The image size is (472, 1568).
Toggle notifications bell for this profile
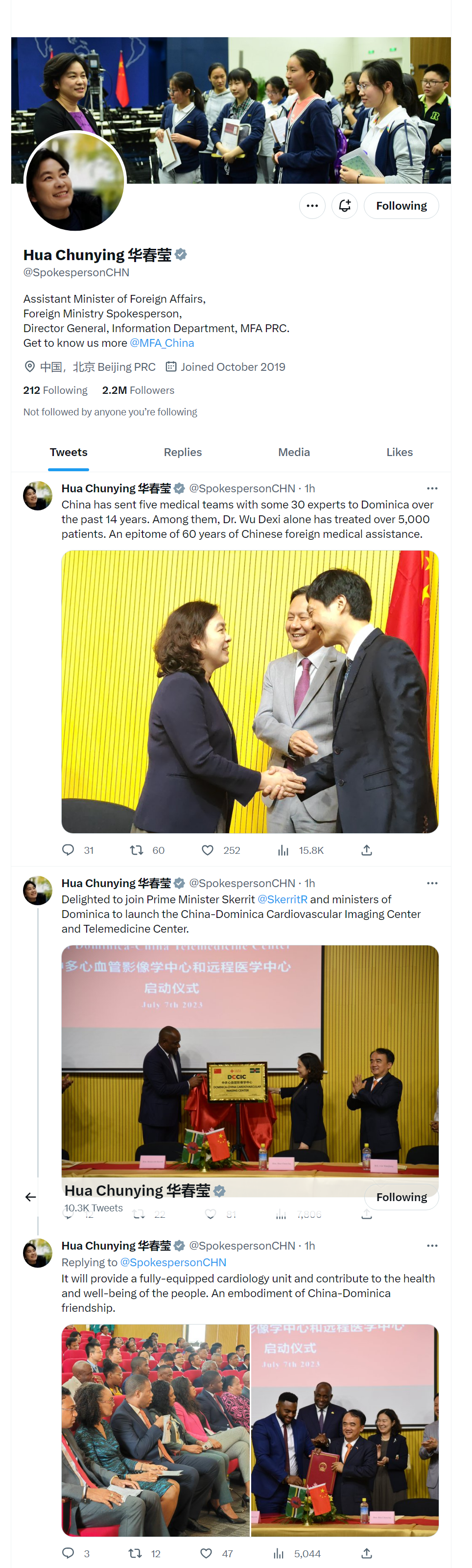point(344,206)
